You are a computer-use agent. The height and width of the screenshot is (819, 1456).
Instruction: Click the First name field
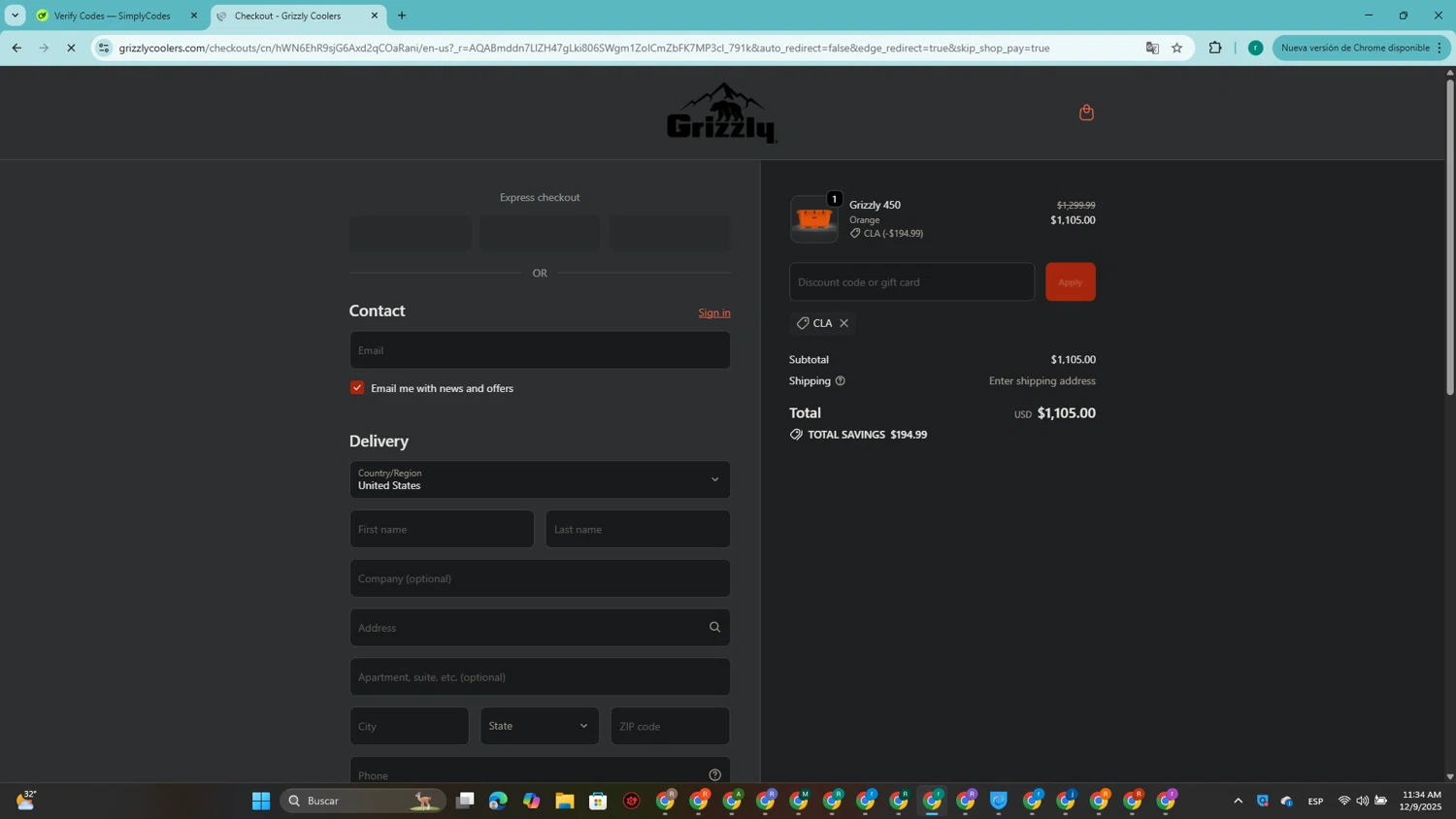coord(442,529)
